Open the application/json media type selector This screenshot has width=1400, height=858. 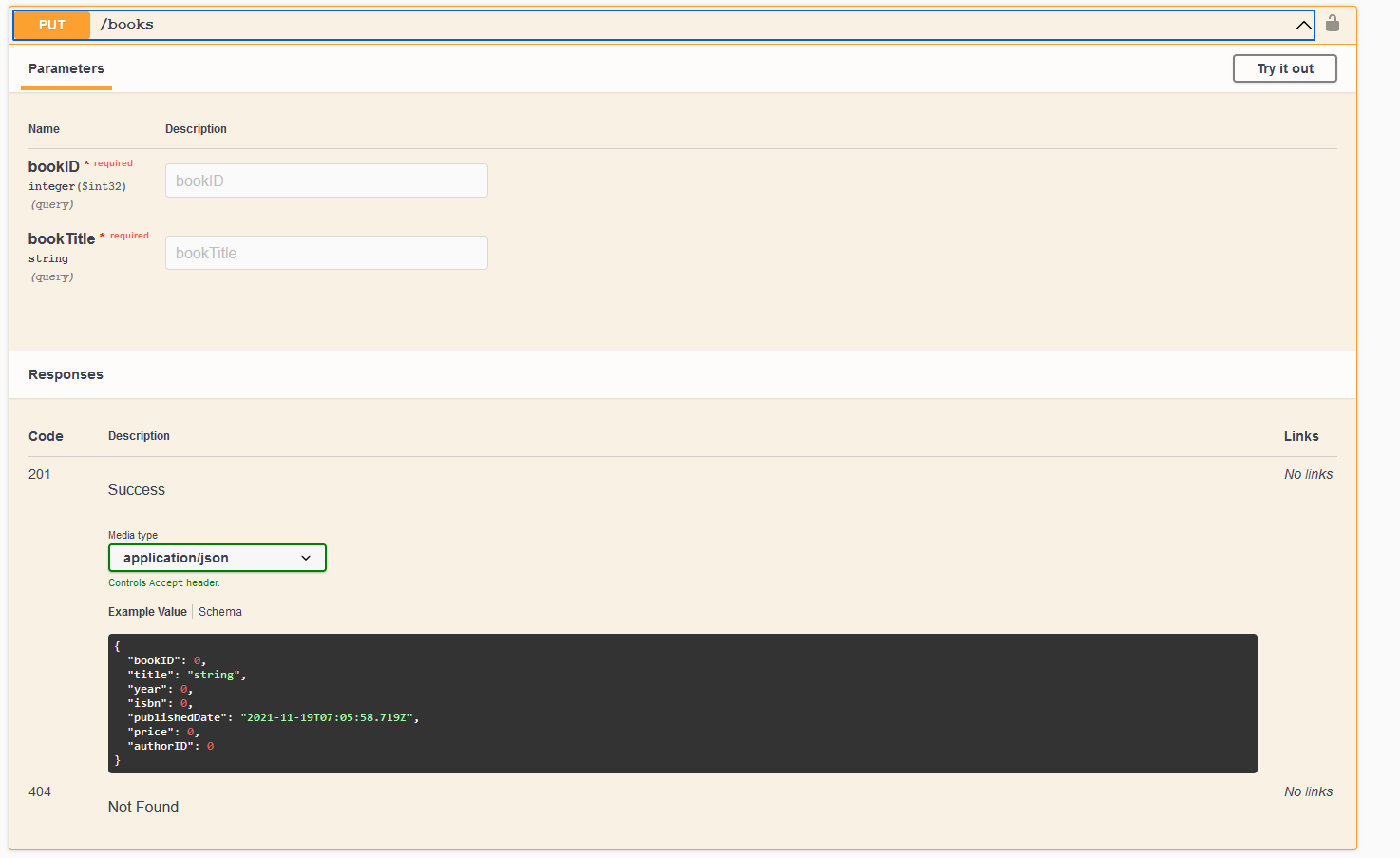tap(217, 558)
